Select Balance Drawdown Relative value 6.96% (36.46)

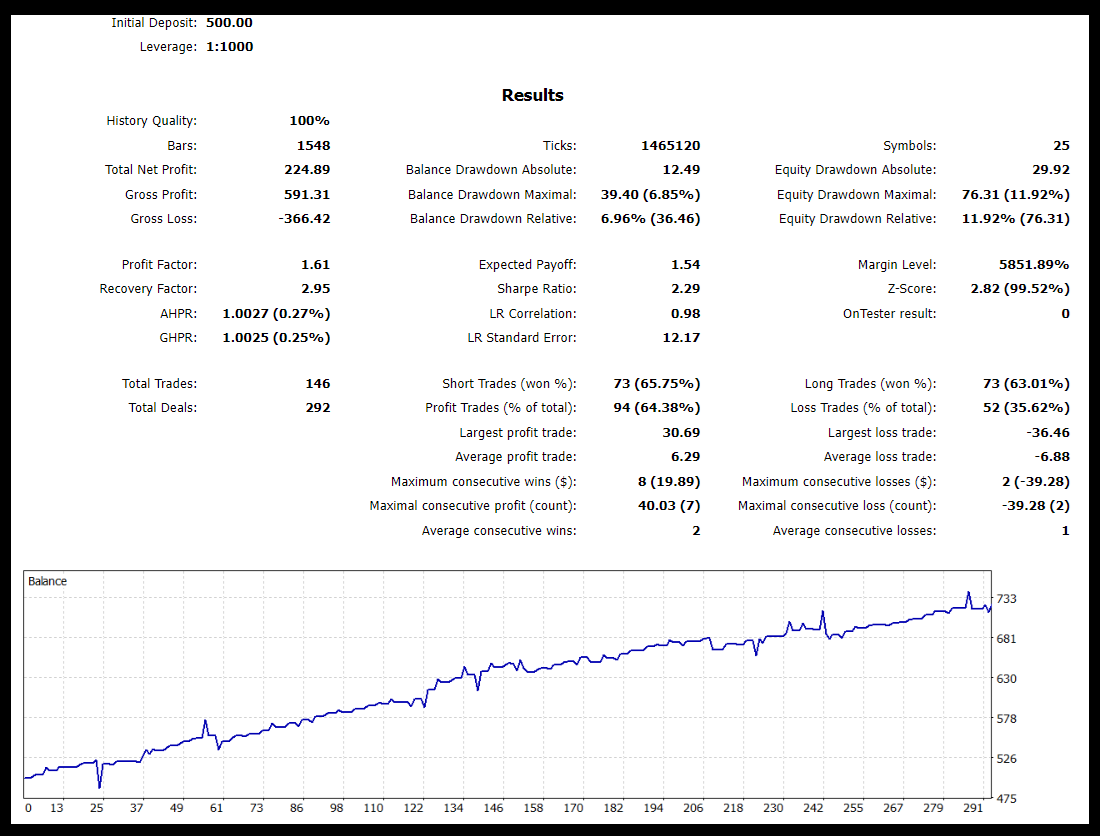[650, 219]
